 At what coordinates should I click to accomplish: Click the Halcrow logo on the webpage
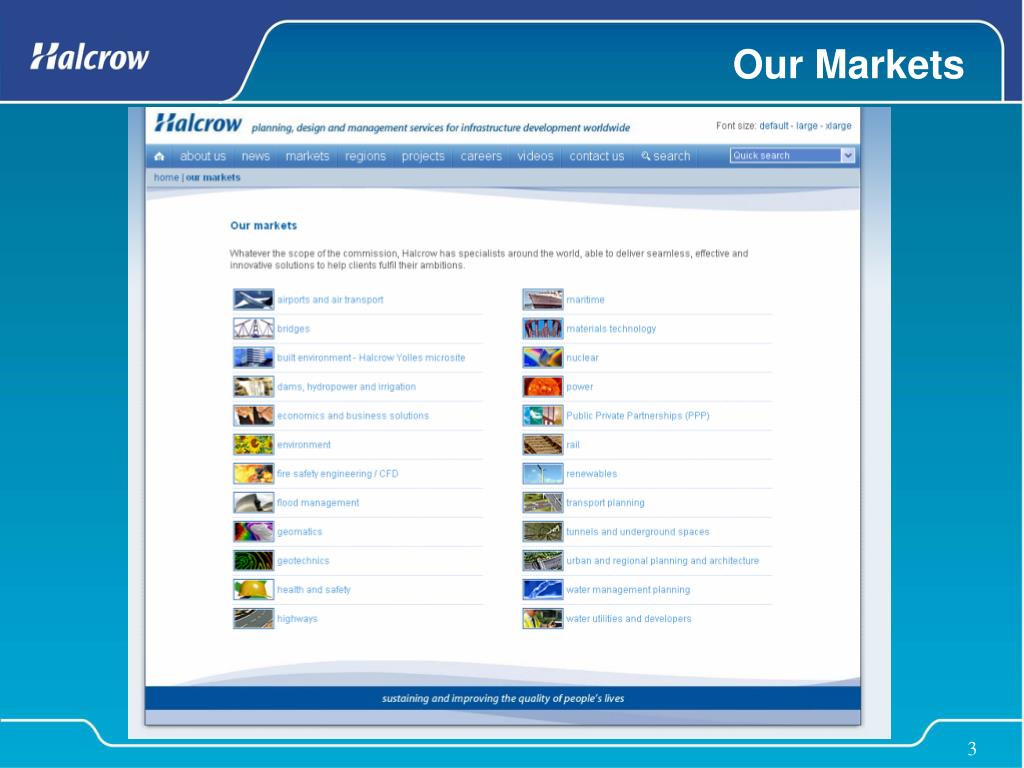(198, 123)
